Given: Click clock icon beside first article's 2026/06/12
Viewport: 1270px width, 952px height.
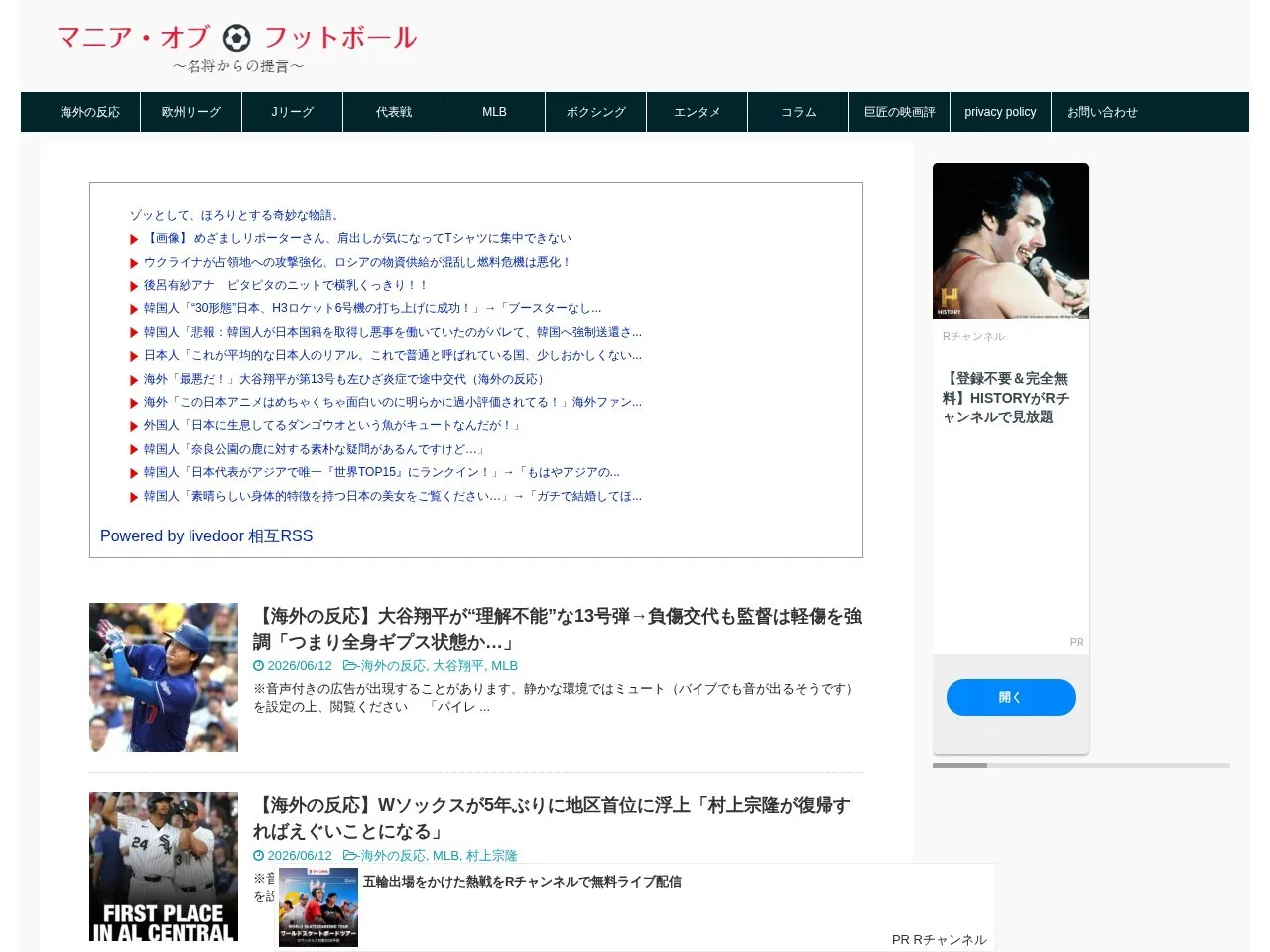Looking at the screenshot, I should pos(258,666).
